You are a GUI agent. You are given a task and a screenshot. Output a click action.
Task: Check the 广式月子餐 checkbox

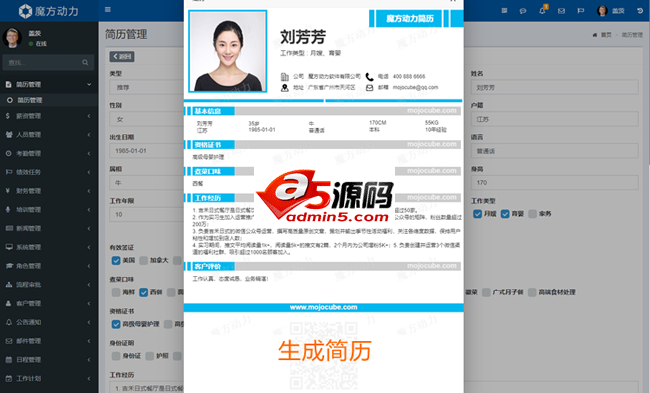(486, 292)
